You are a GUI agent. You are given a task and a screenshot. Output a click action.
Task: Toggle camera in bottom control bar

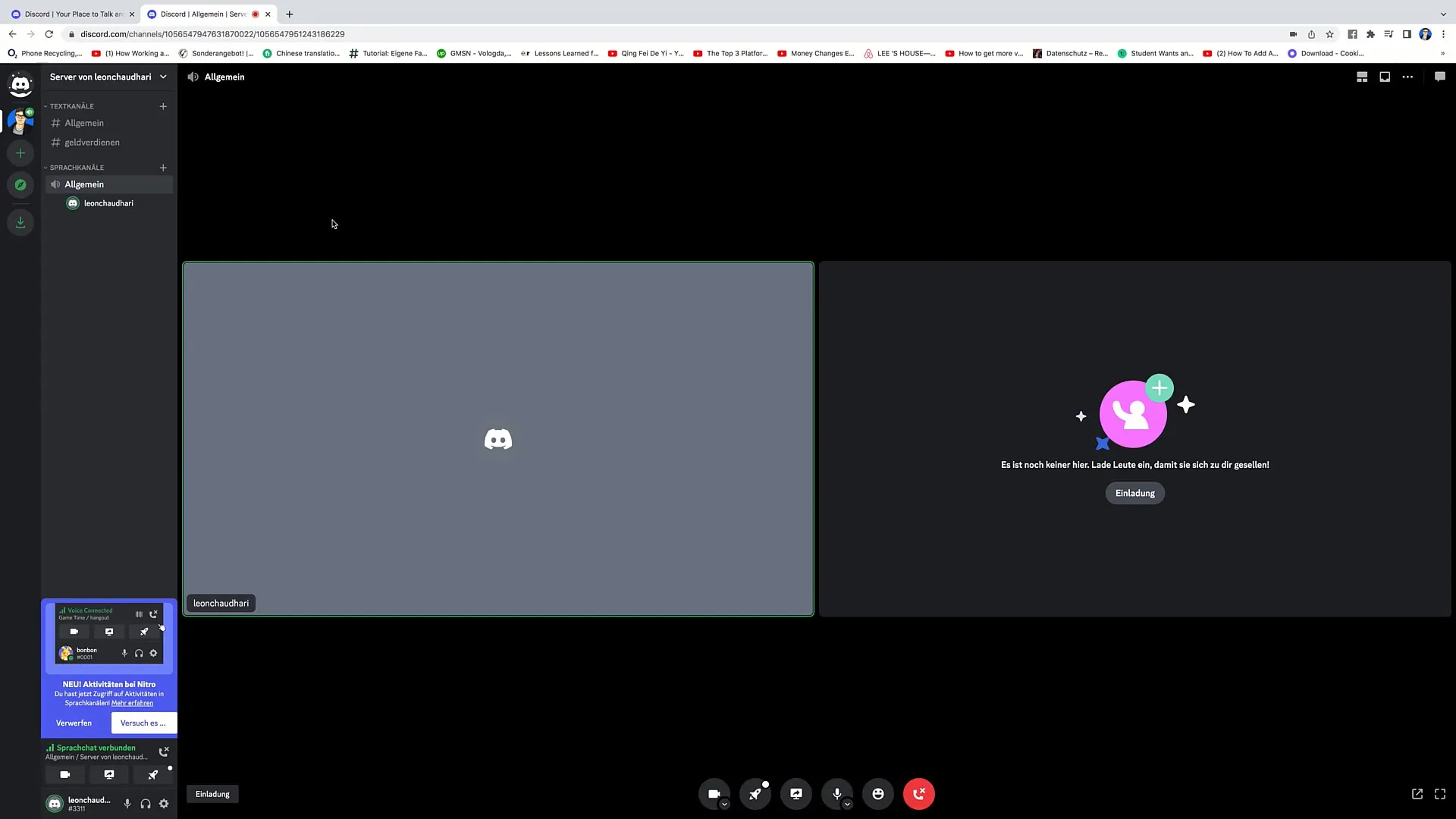tap(714, 794)
